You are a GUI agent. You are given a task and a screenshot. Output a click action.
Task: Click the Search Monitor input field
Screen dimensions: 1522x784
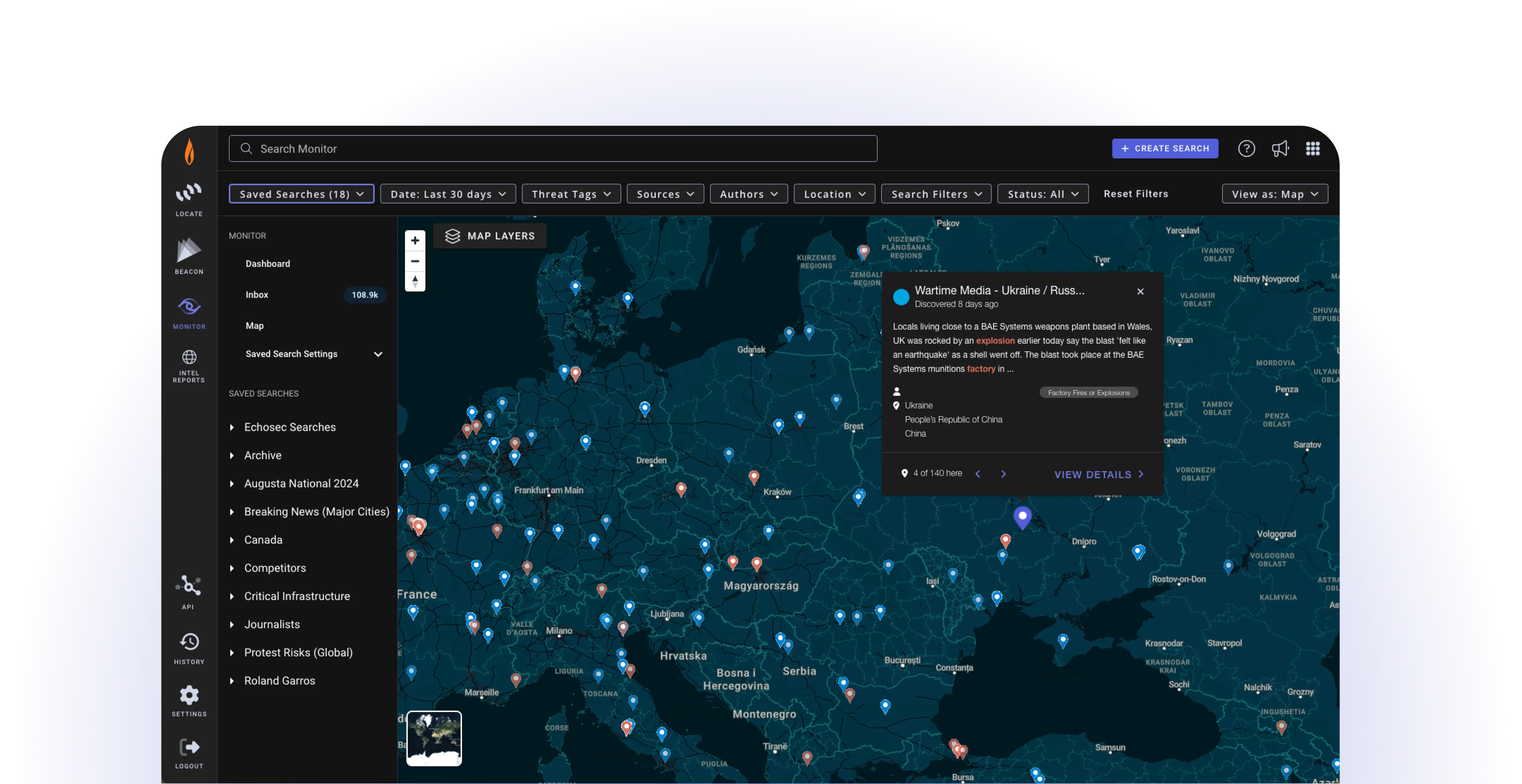553,149
